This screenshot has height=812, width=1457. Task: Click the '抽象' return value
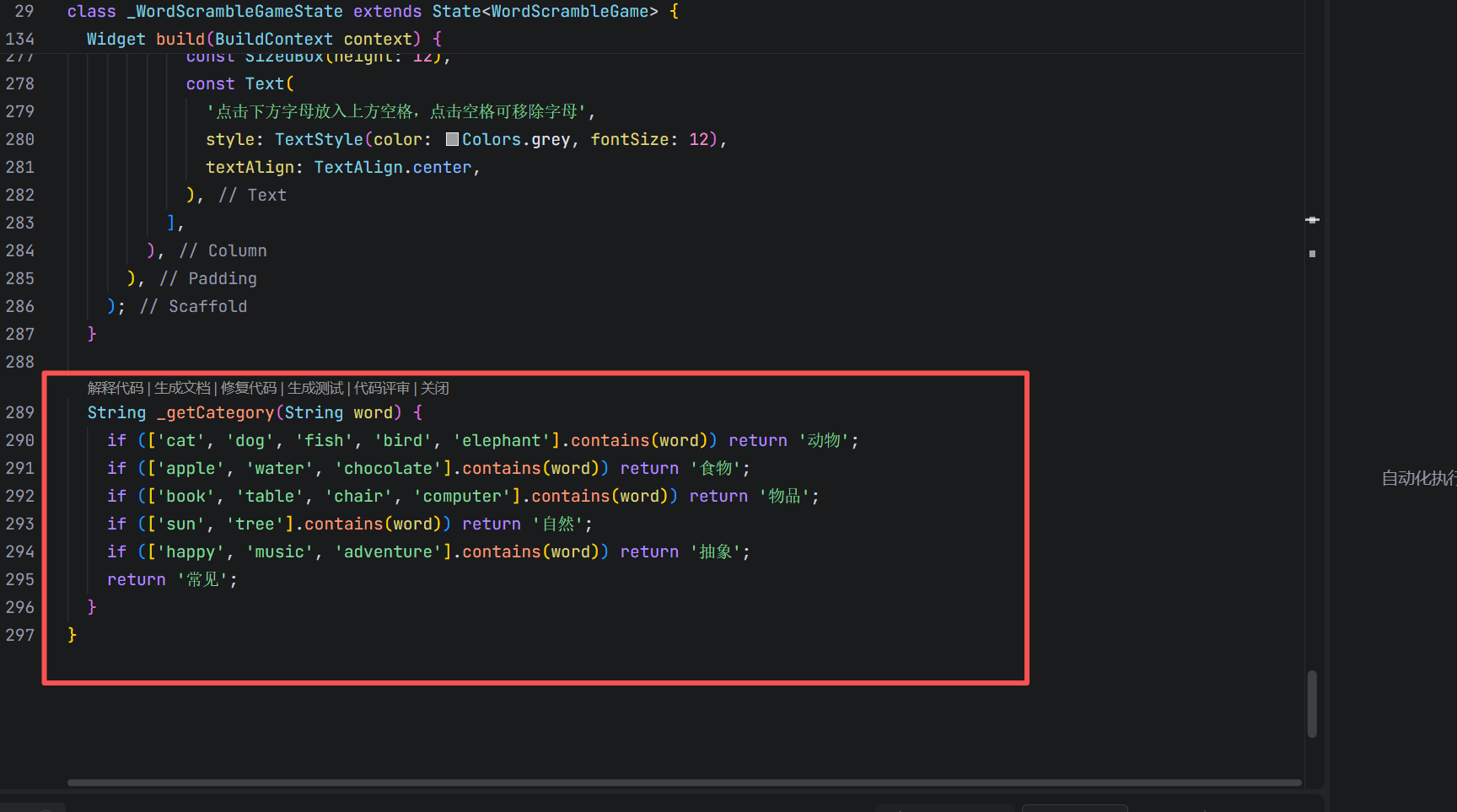coord(716,551)
